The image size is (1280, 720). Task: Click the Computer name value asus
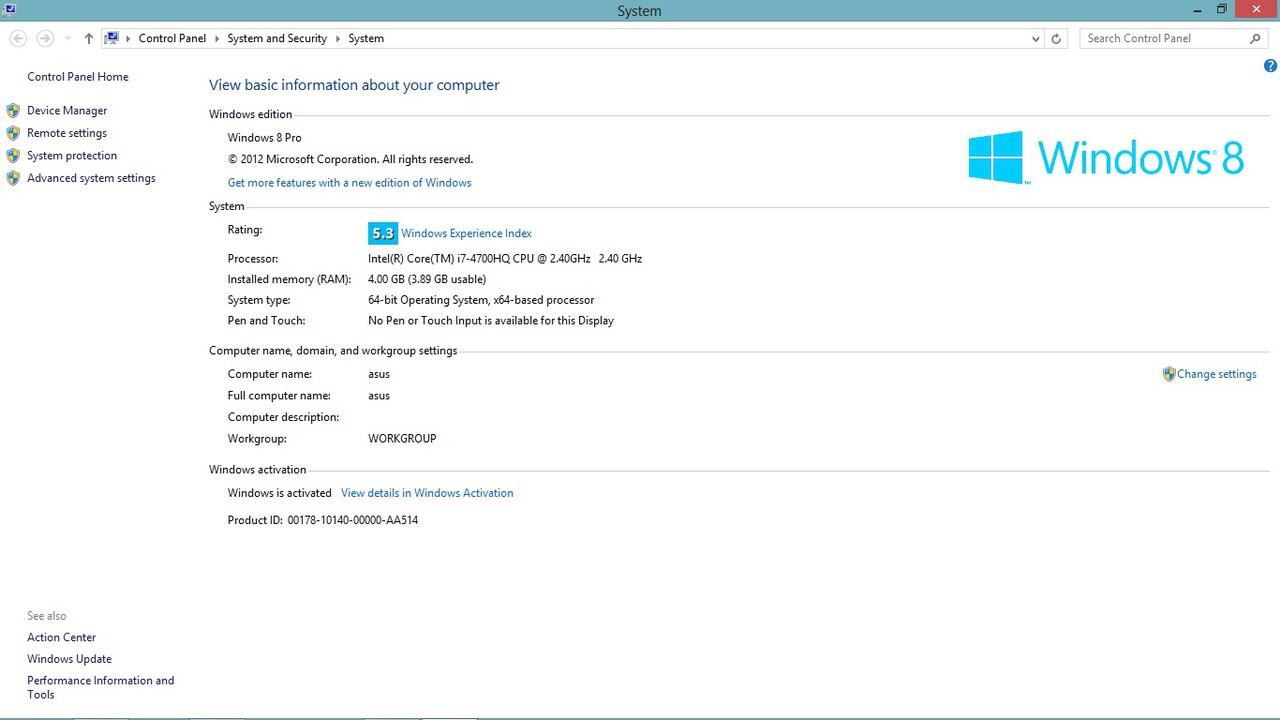[379, 374]
